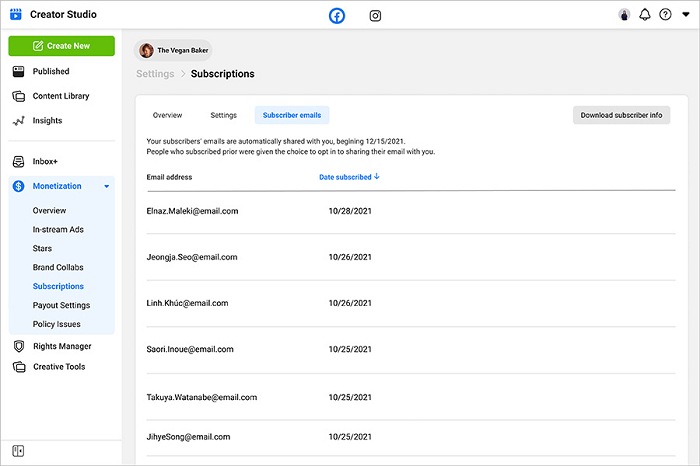700x466 pixels.
Task: Open Creative Tools in sidebar
Action: pos(59,367)
